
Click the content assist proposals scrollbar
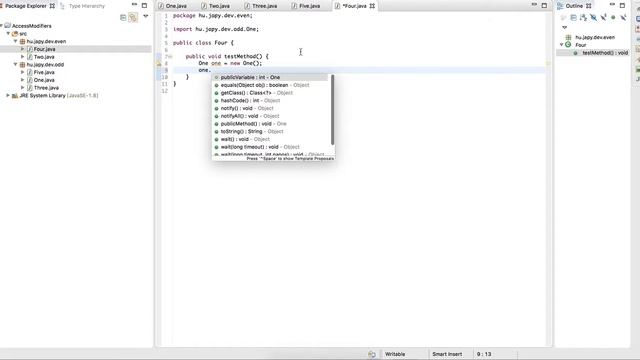coord(332,109)
